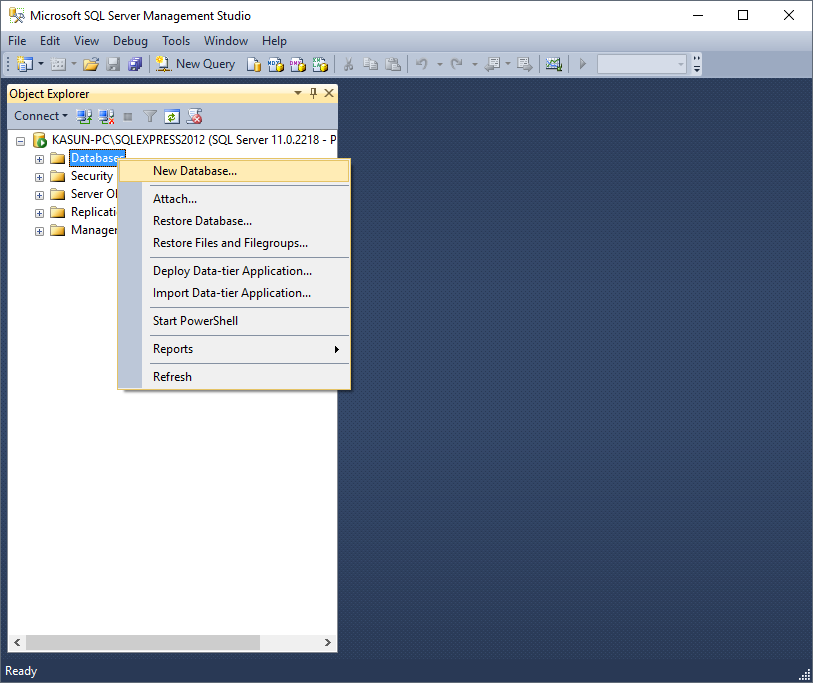The width and height of the screenshot is (813, 683).
Task: Click the Open File folder icon
Action: tap(91, 64)
